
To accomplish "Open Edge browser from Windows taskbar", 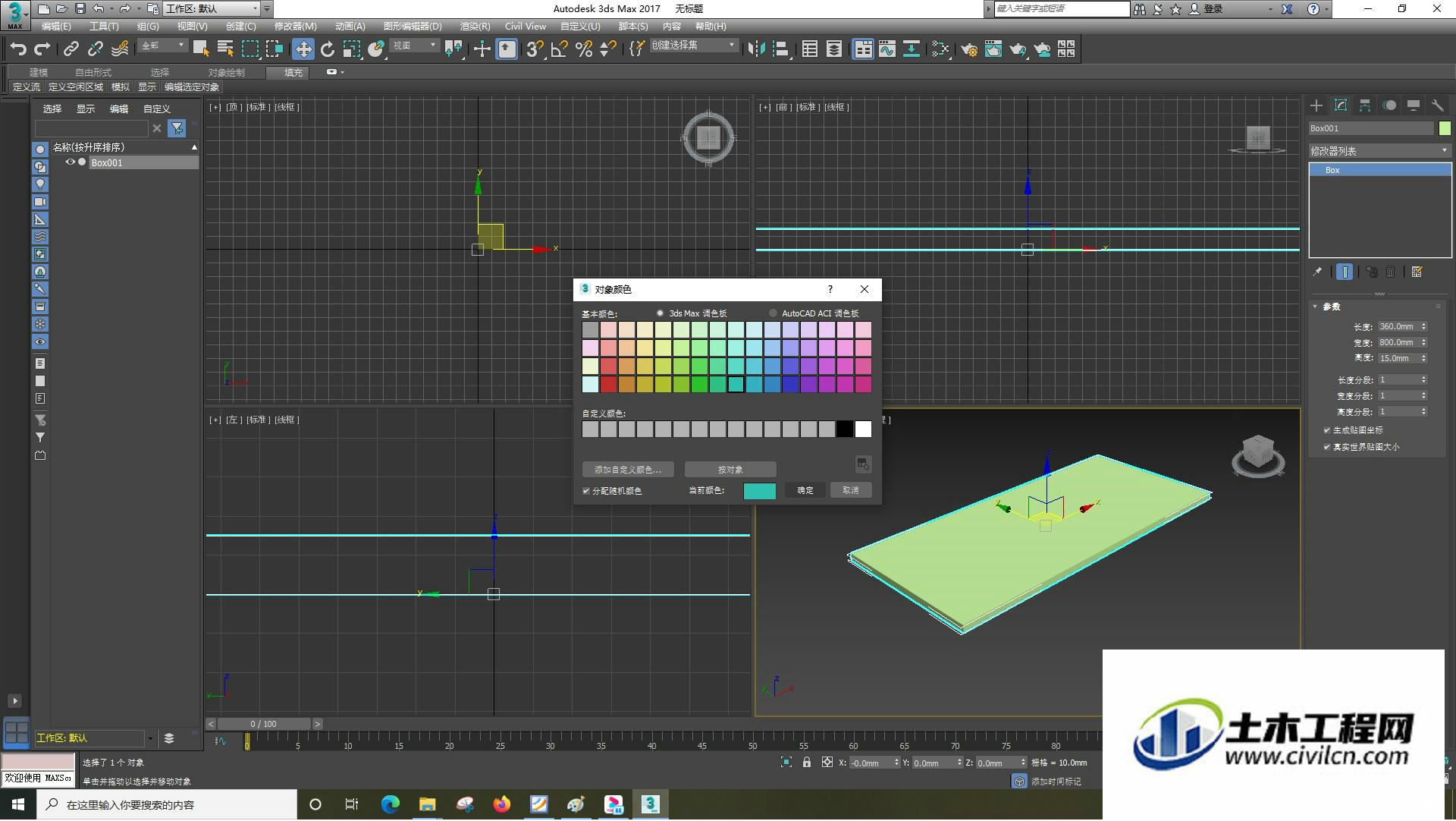I will coord(390,804).
